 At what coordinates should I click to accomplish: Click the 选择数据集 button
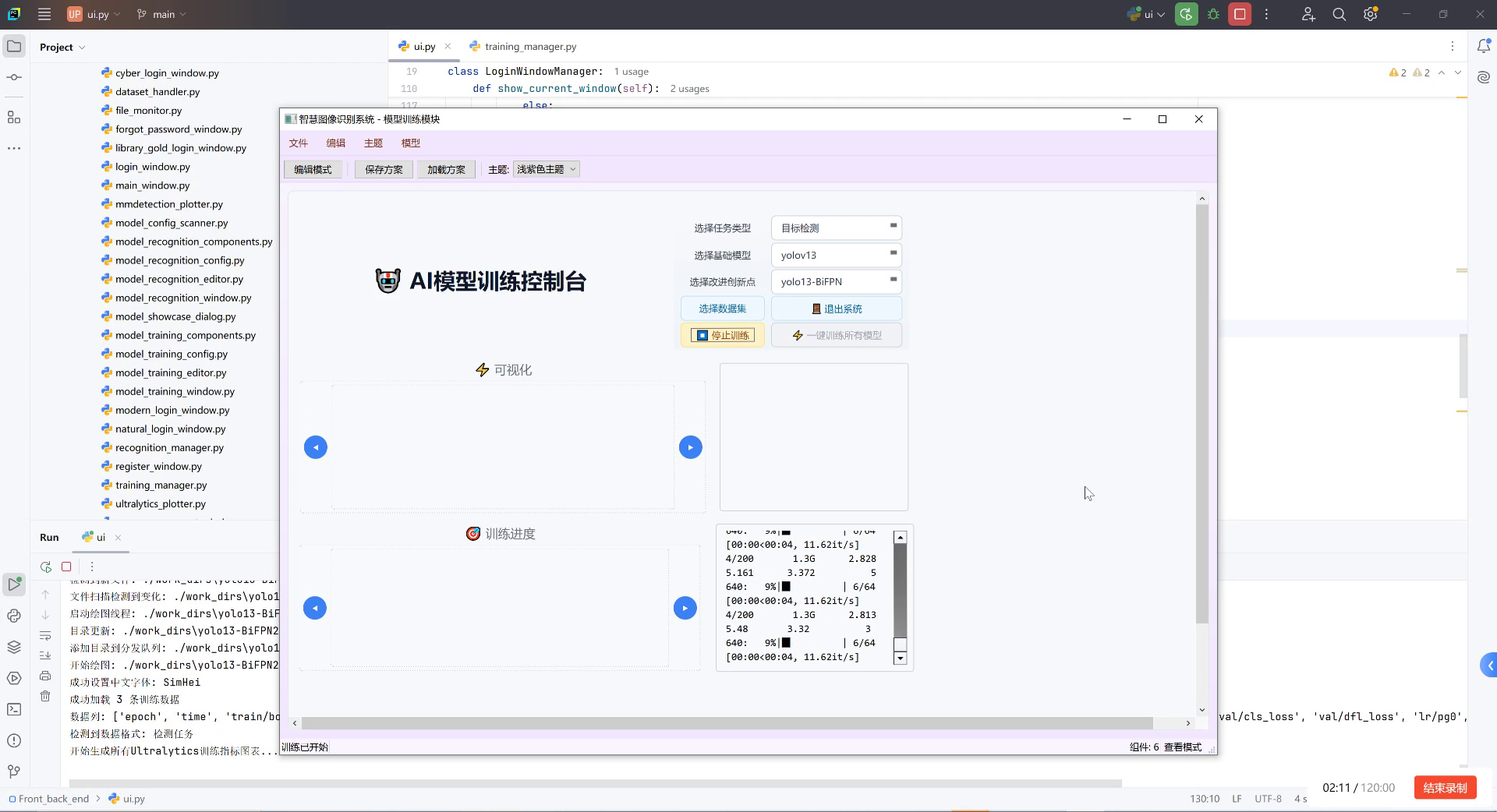722,309
